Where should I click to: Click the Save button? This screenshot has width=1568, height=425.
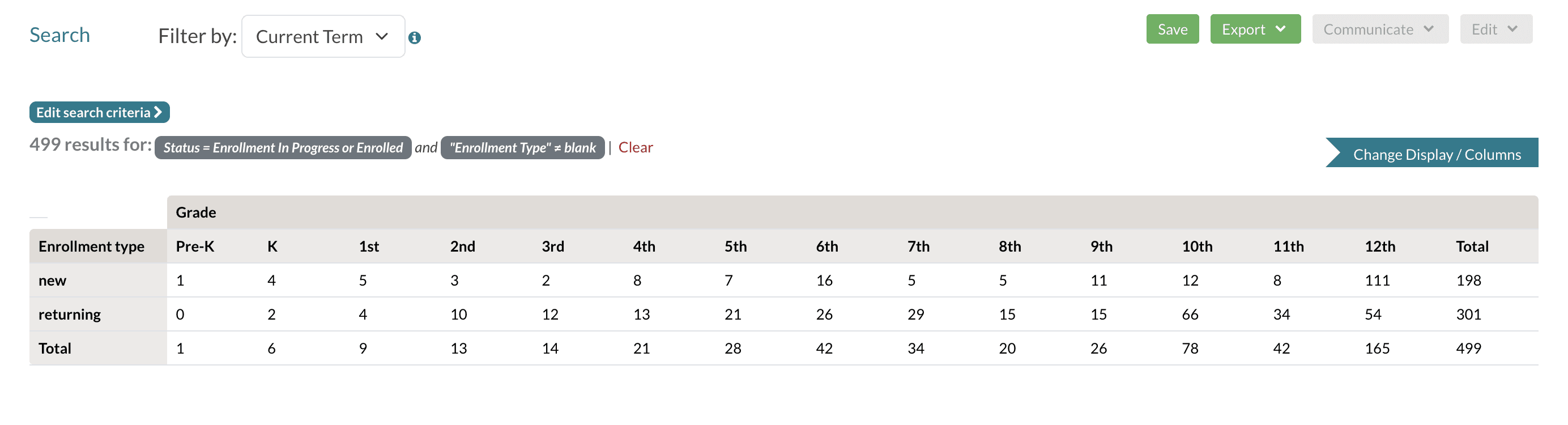click(x=1171, y=29)
